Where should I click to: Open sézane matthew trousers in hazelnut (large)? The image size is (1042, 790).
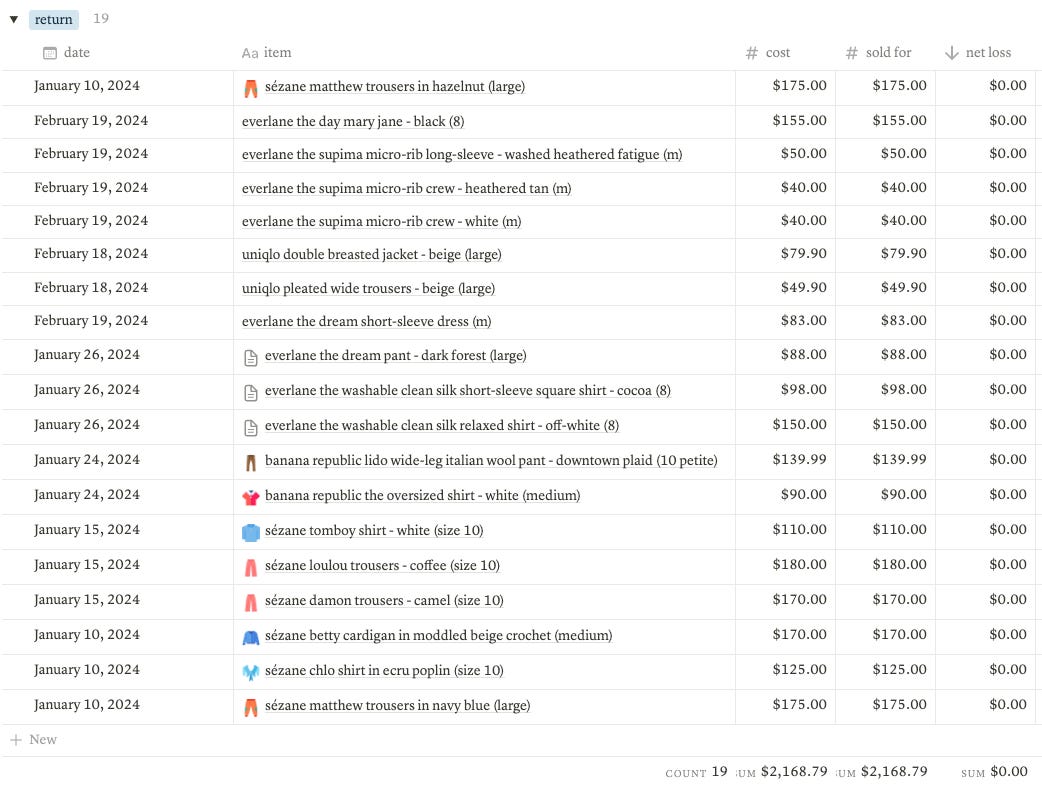tap(395, 86)
